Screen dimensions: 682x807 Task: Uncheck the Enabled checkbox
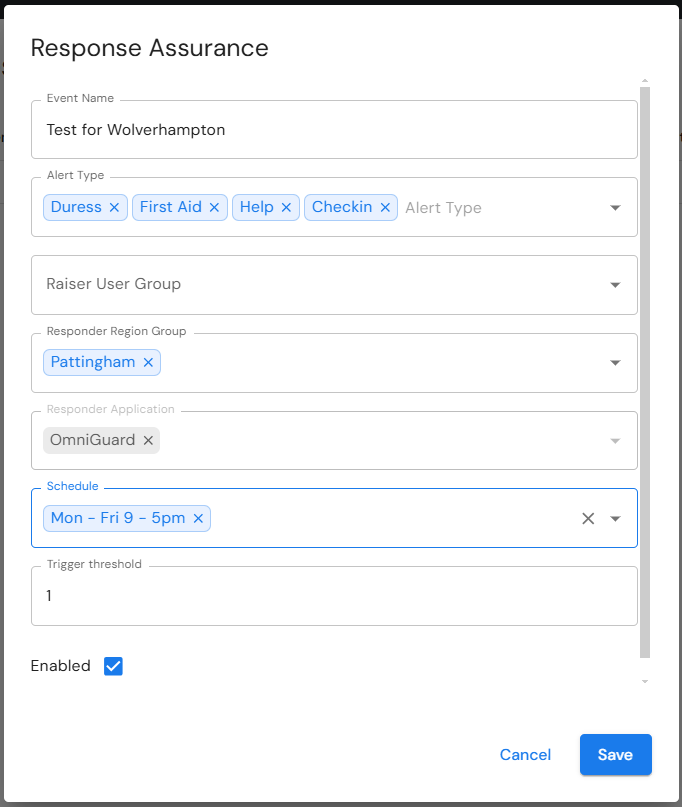pos(113,666)
